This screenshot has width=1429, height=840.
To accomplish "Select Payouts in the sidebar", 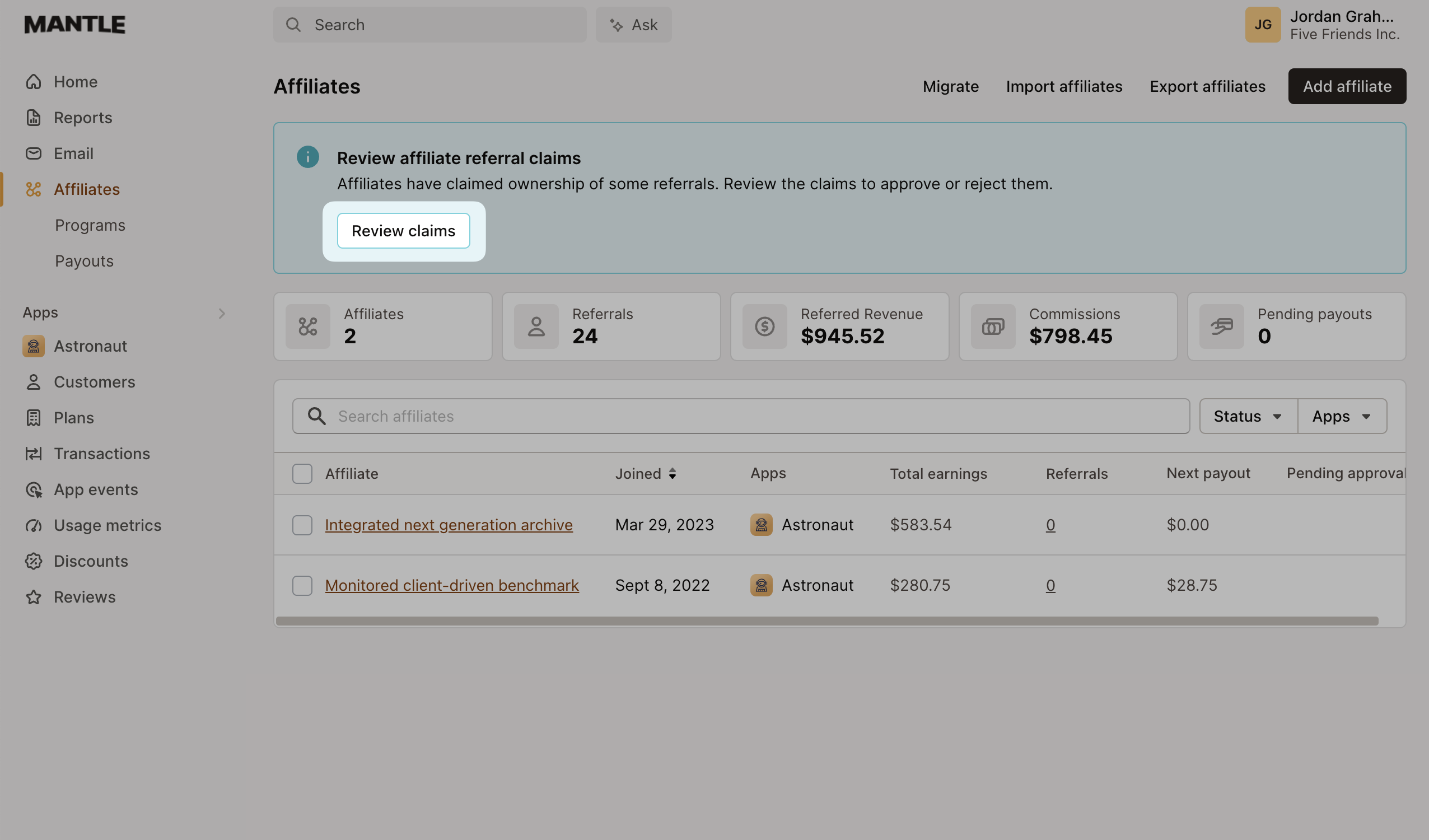I will pyautogui.click(x=84, y=261).
